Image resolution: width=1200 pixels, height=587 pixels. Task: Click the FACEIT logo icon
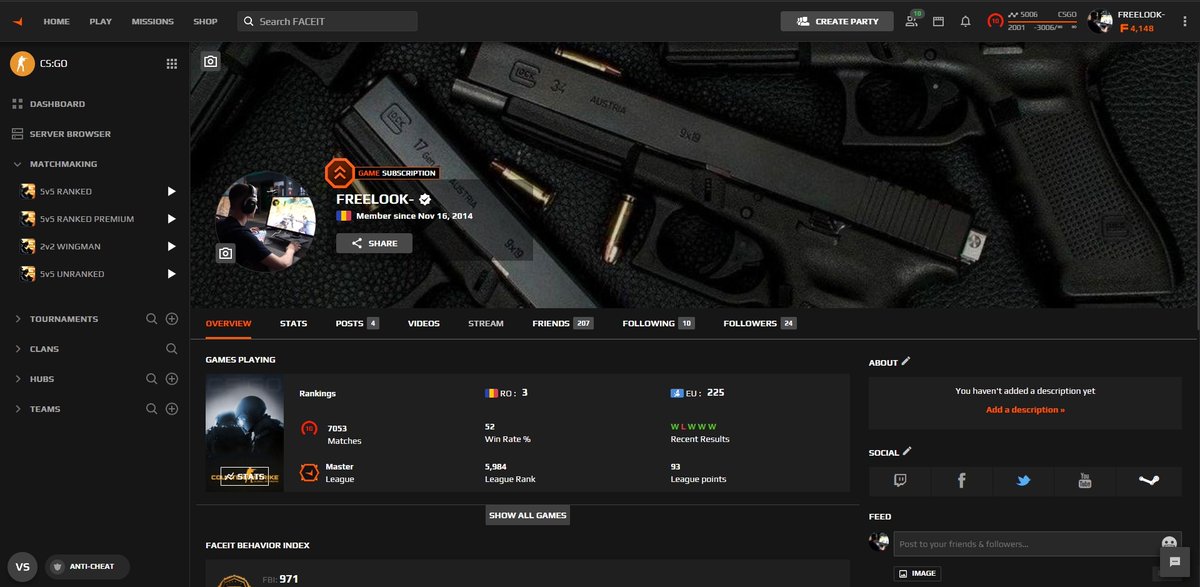tap(20, 21)
